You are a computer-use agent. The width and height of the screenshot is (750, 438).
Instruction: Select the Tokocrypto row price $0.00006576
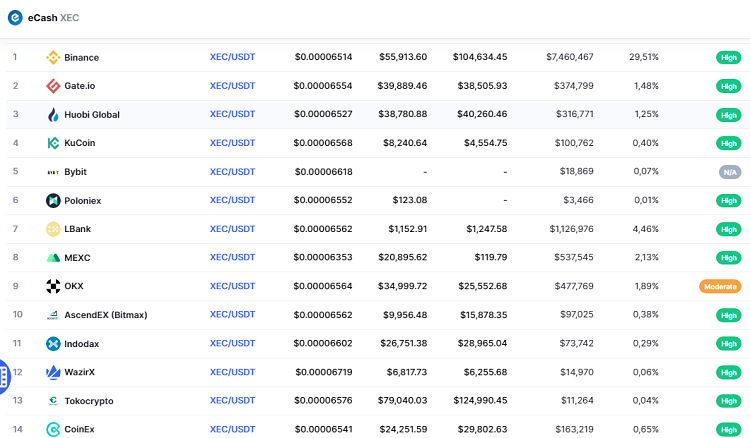click(x=323, y=401)
